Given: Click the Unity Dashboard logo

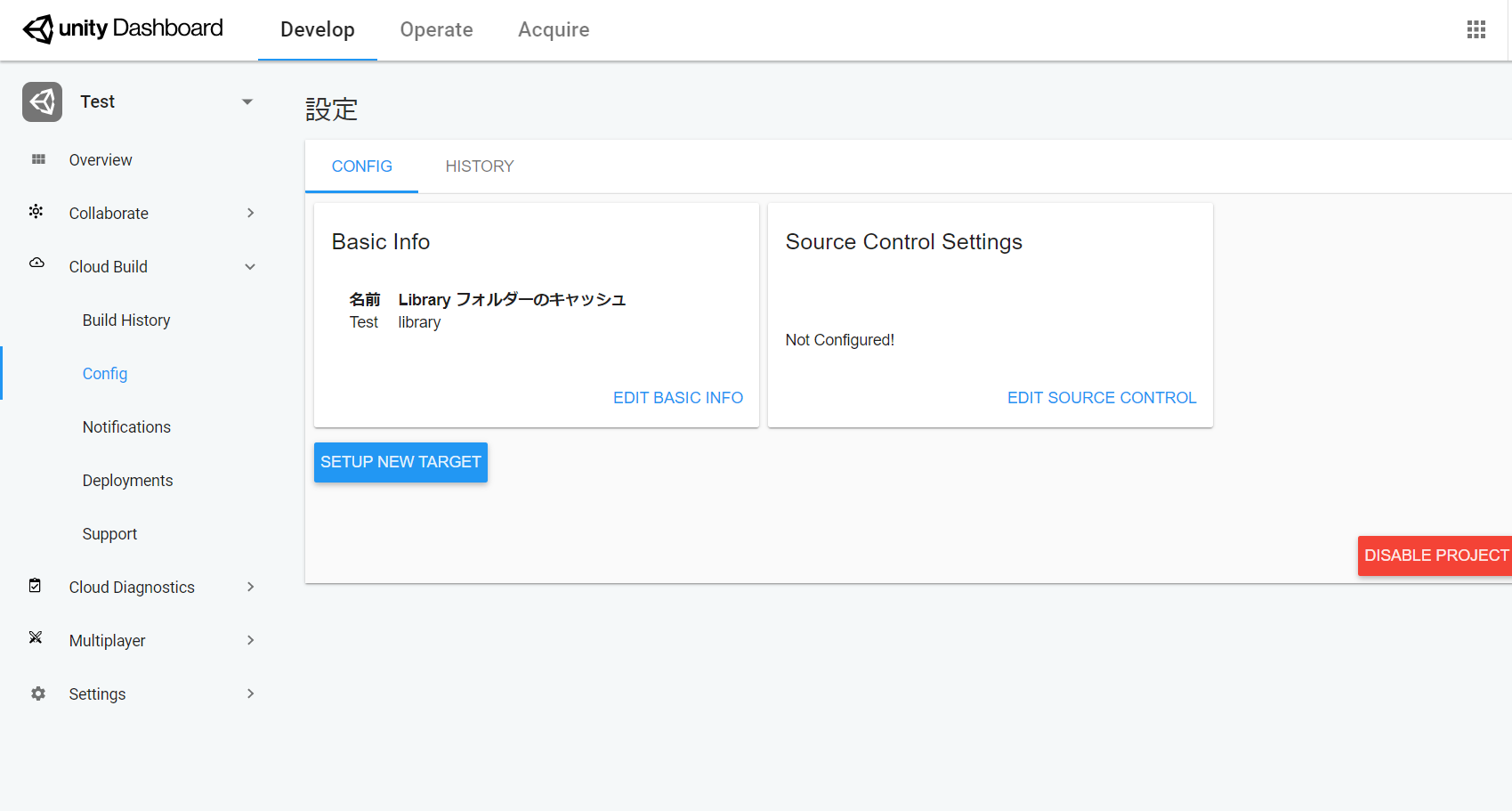Looking at the screenshot, I should point(123,28).
